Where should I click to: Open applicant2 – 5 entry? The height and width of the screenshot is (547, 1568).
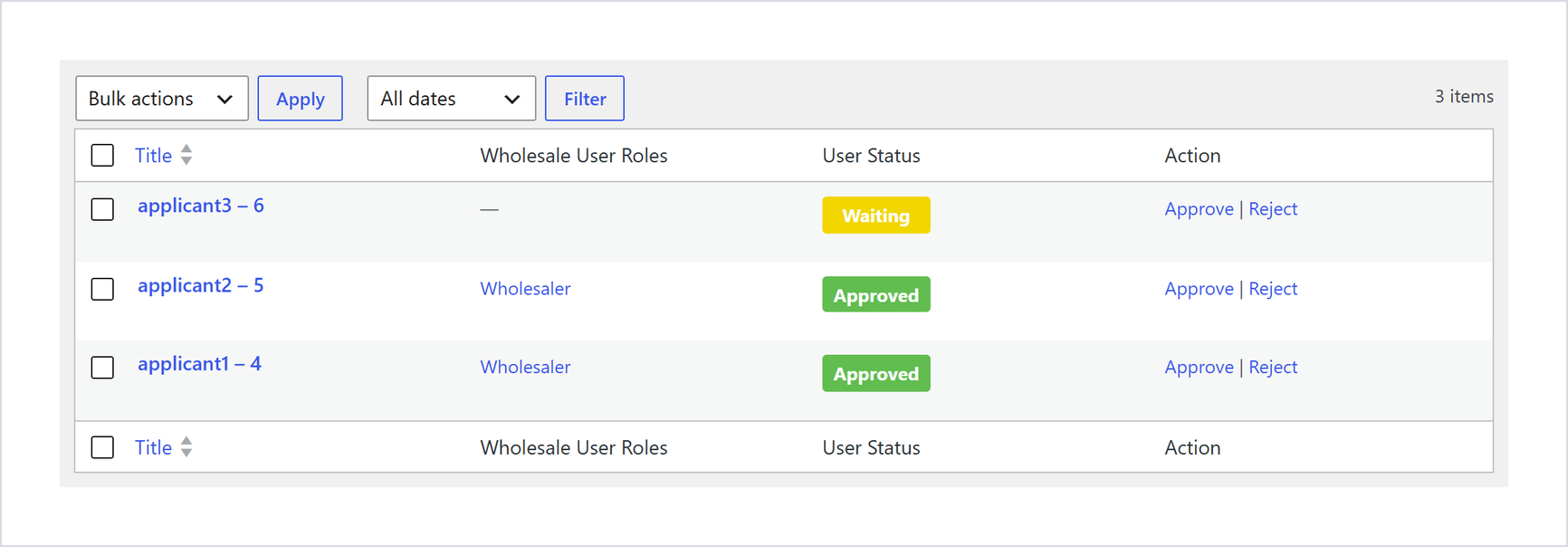[201, 285]
